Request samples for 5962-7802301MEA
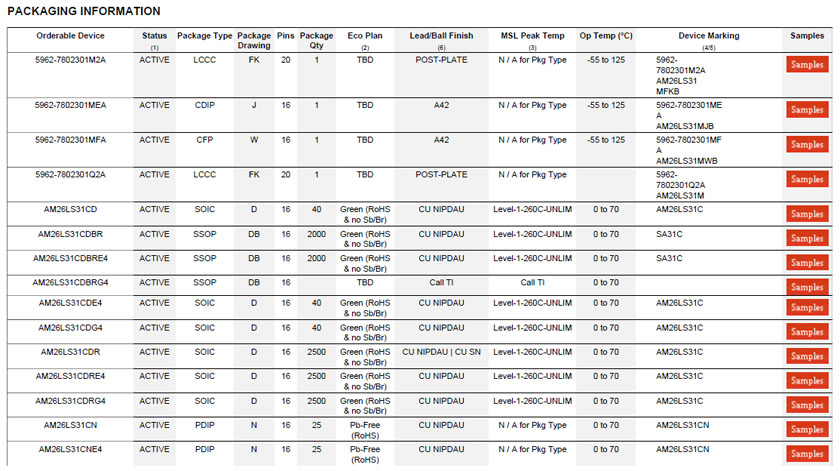 [807, 110]
